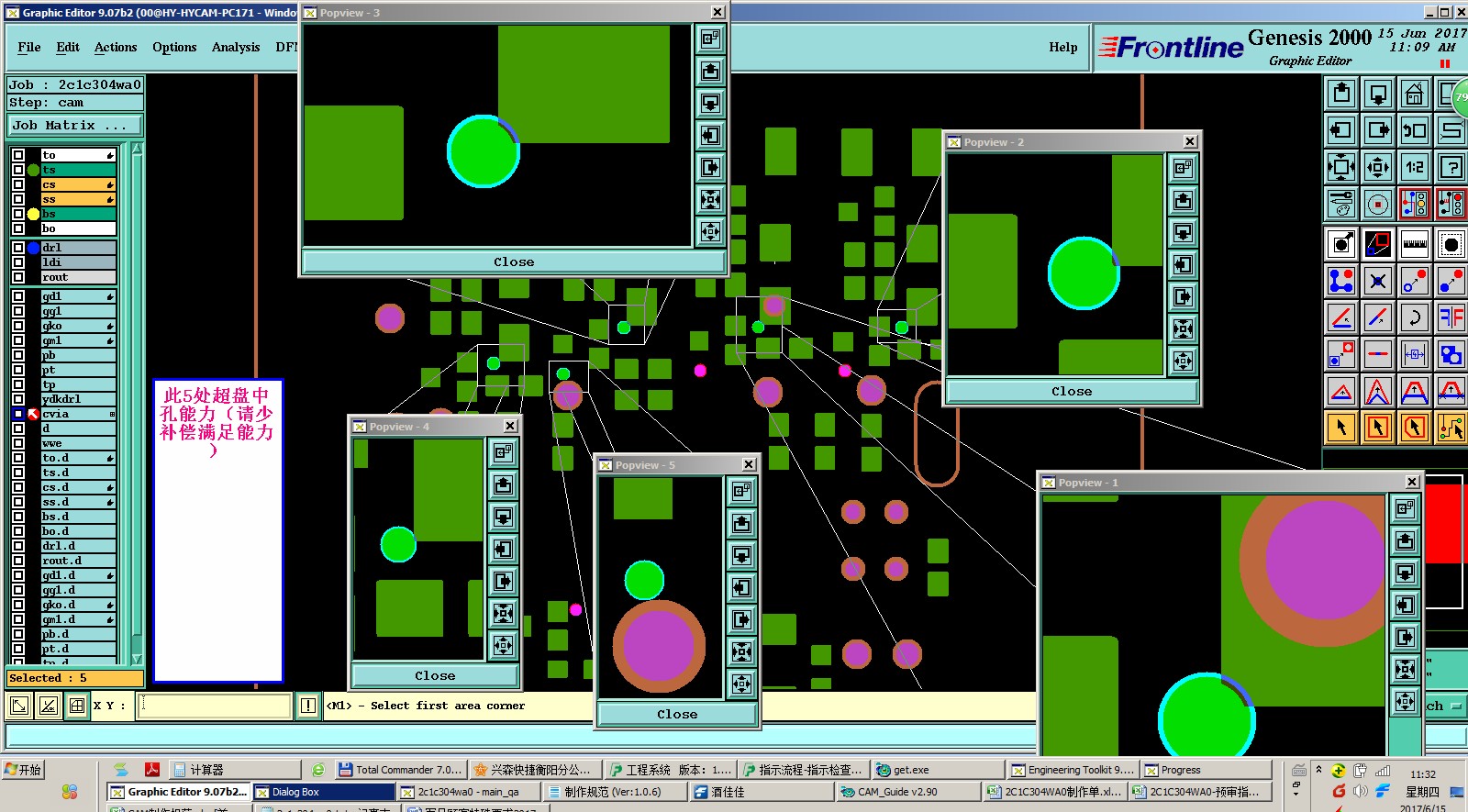Open the Analysis menu
Viewport: 1468px width, 812px height.
[x=236, y=47]
